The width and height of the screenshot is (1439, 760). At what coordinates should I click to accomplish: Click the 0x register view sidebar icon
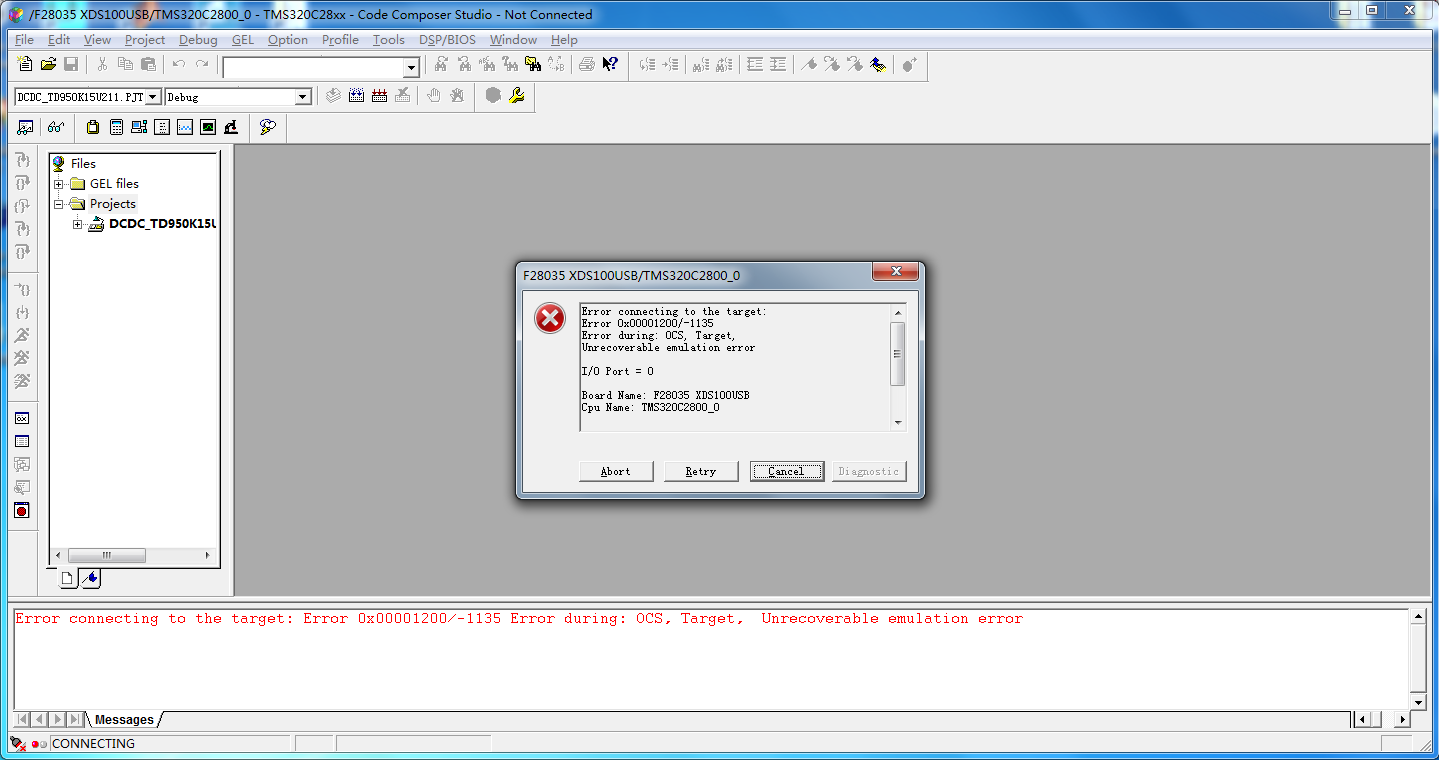(22, 418)
